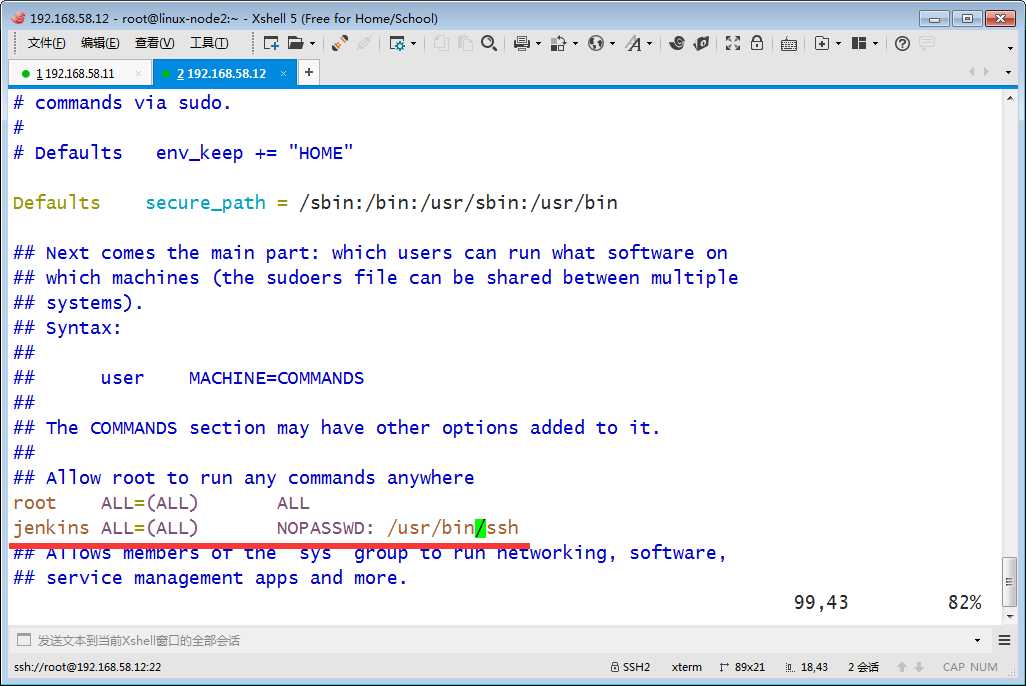Image resolution: width=1026 pixels, height=686 pixels.
Task: Click the Font icon
Action: click(x=633, y=43)
